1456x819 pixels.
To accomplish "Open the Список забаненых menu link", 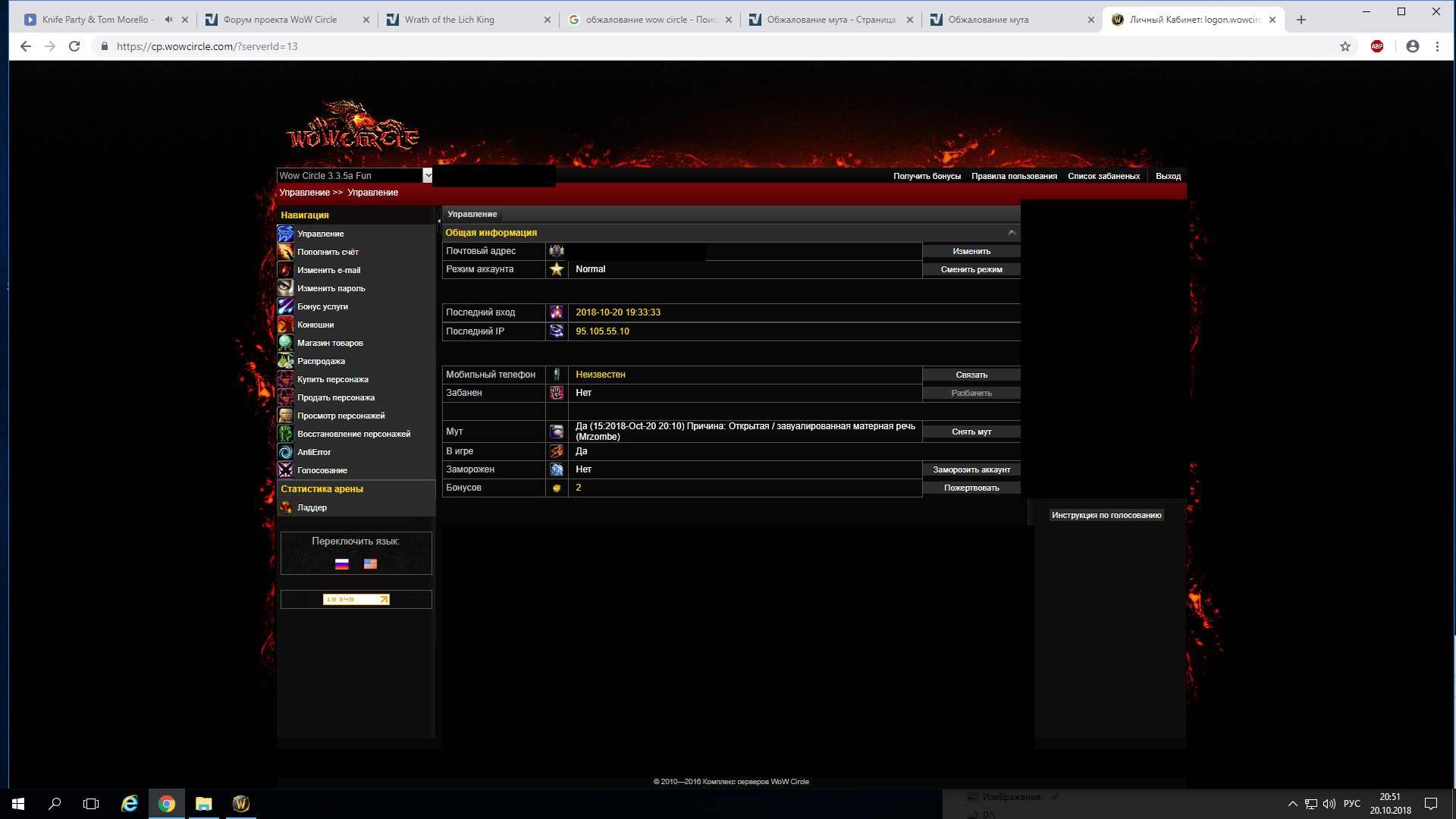I will pyautogui.click(x=1103, y=176).
